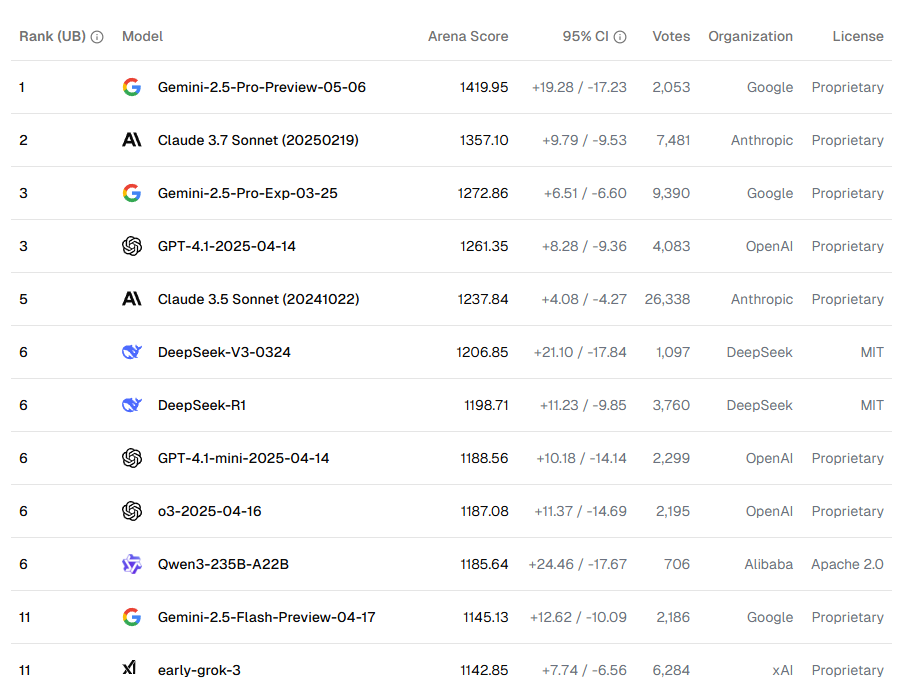This screenshot has height=694, width=903.
Task: Click the DeepSeek whale icon beside DeepSeek-V3-0324
Action: (132, 352)
